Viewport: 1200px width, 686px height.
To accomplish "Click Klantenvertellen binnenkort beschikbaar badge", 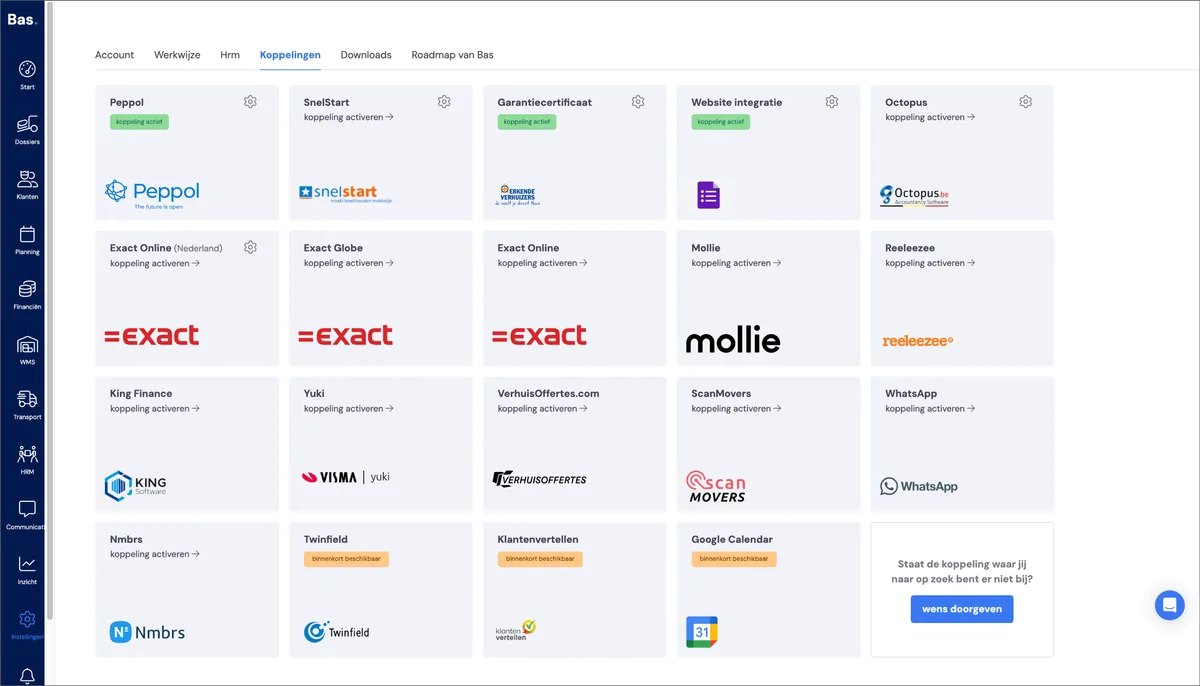I will [x=540, y=559].
